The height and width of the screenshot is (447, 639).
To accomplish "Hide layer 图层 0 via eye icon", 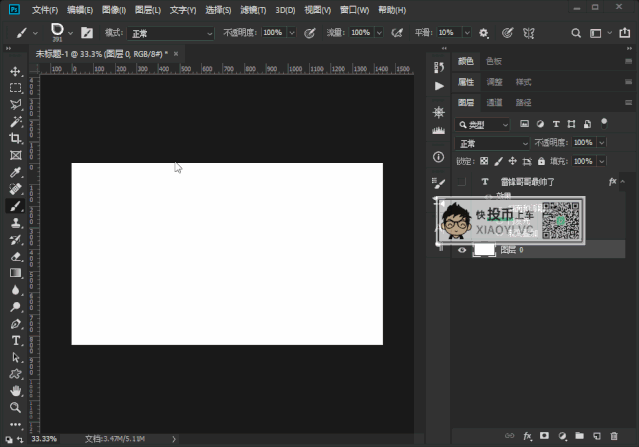I will point(462,251).
